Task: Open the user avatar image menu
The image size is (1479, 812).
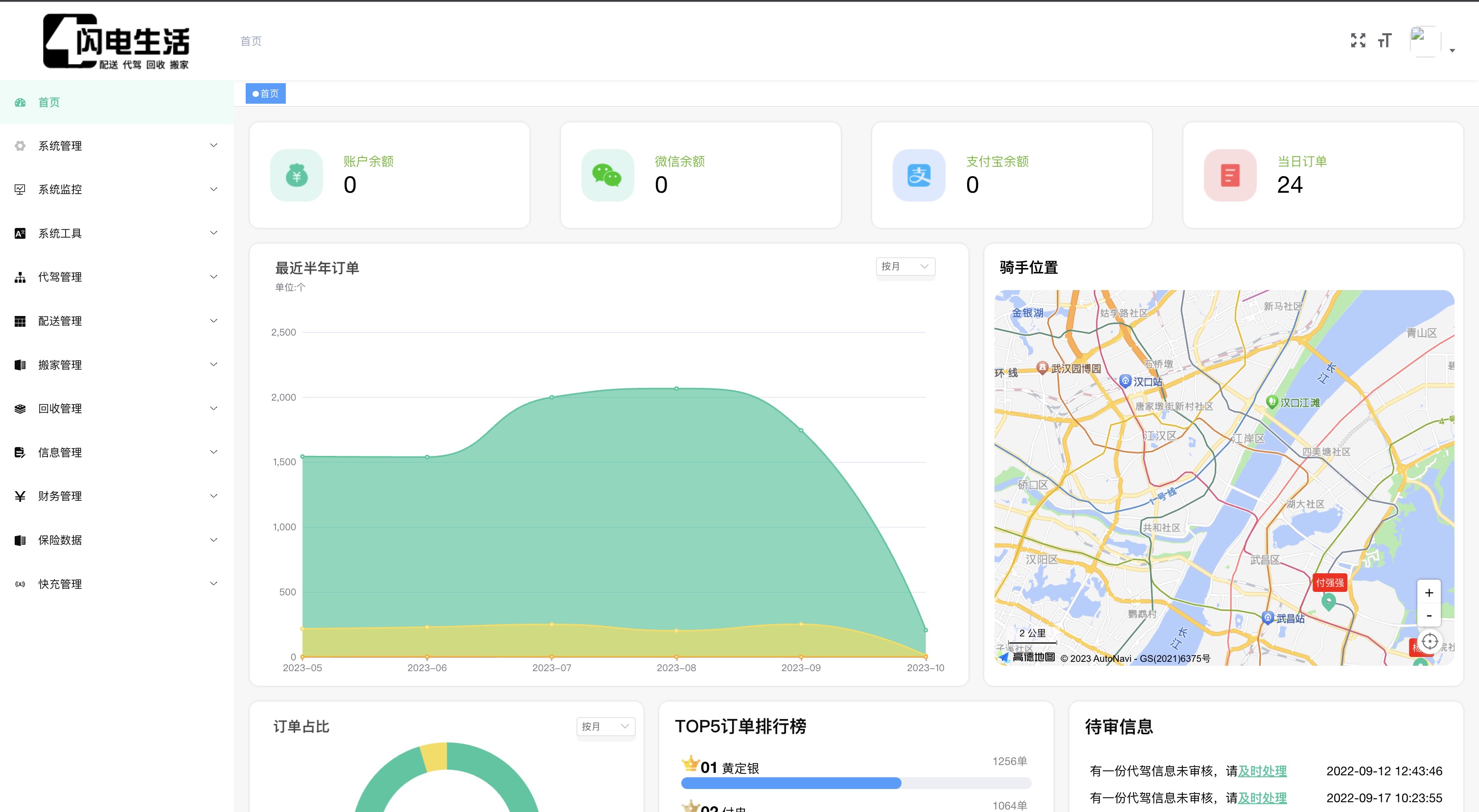Action: pyautogui.click(x=1425, y=41)
